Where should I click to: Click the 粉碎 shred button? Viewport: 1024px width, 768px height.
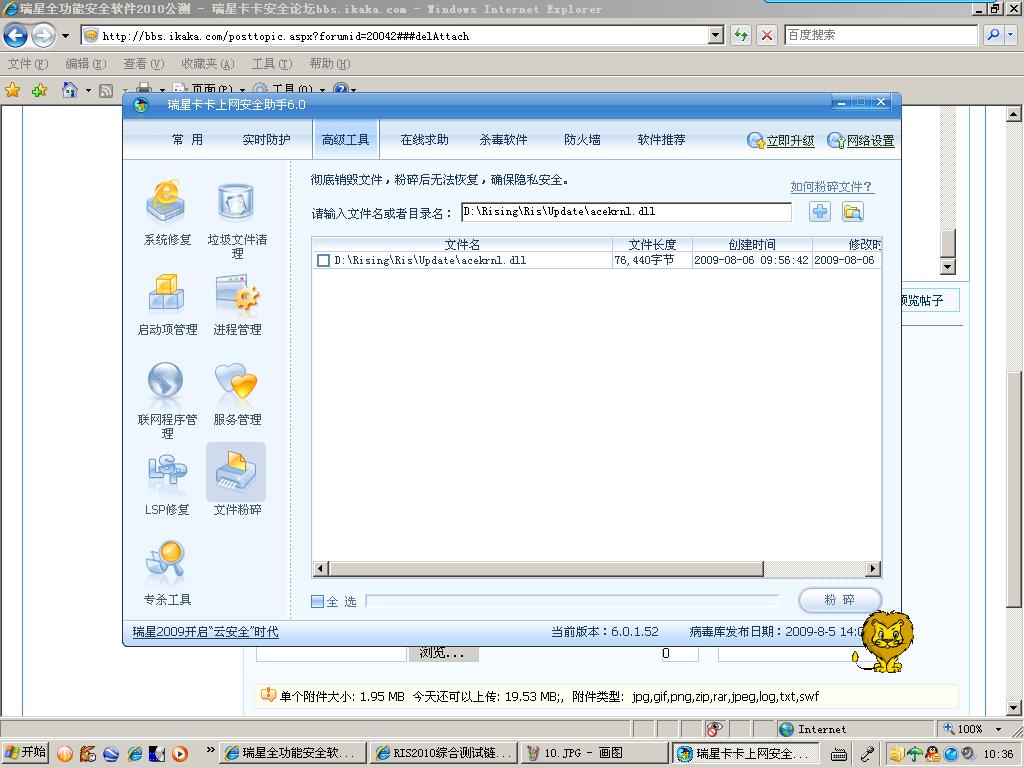[x=840, y=600]
